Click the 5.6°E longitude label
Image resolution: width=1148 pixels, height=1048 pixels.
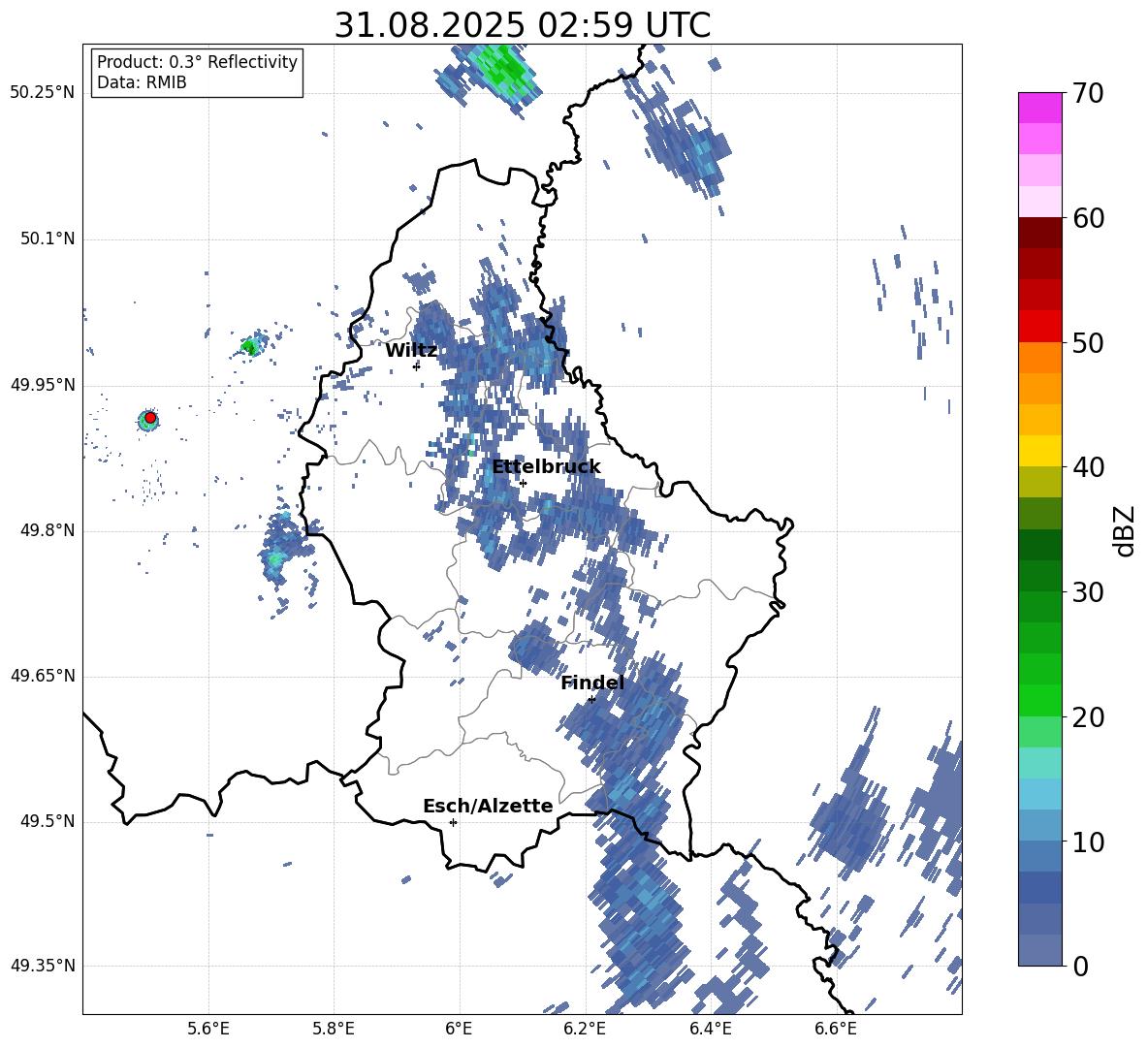point(208,1030)
